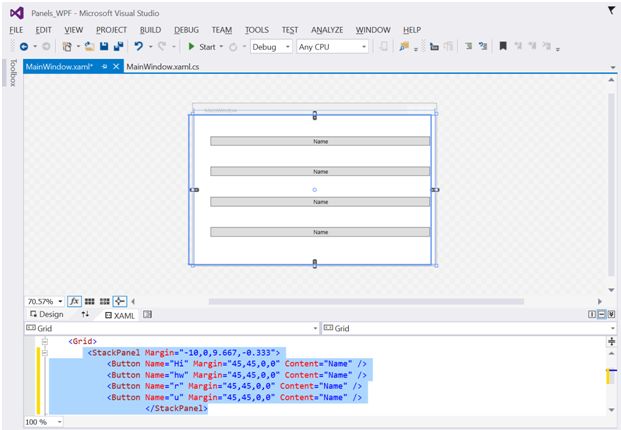Comment out the selected lines icon

469,46
